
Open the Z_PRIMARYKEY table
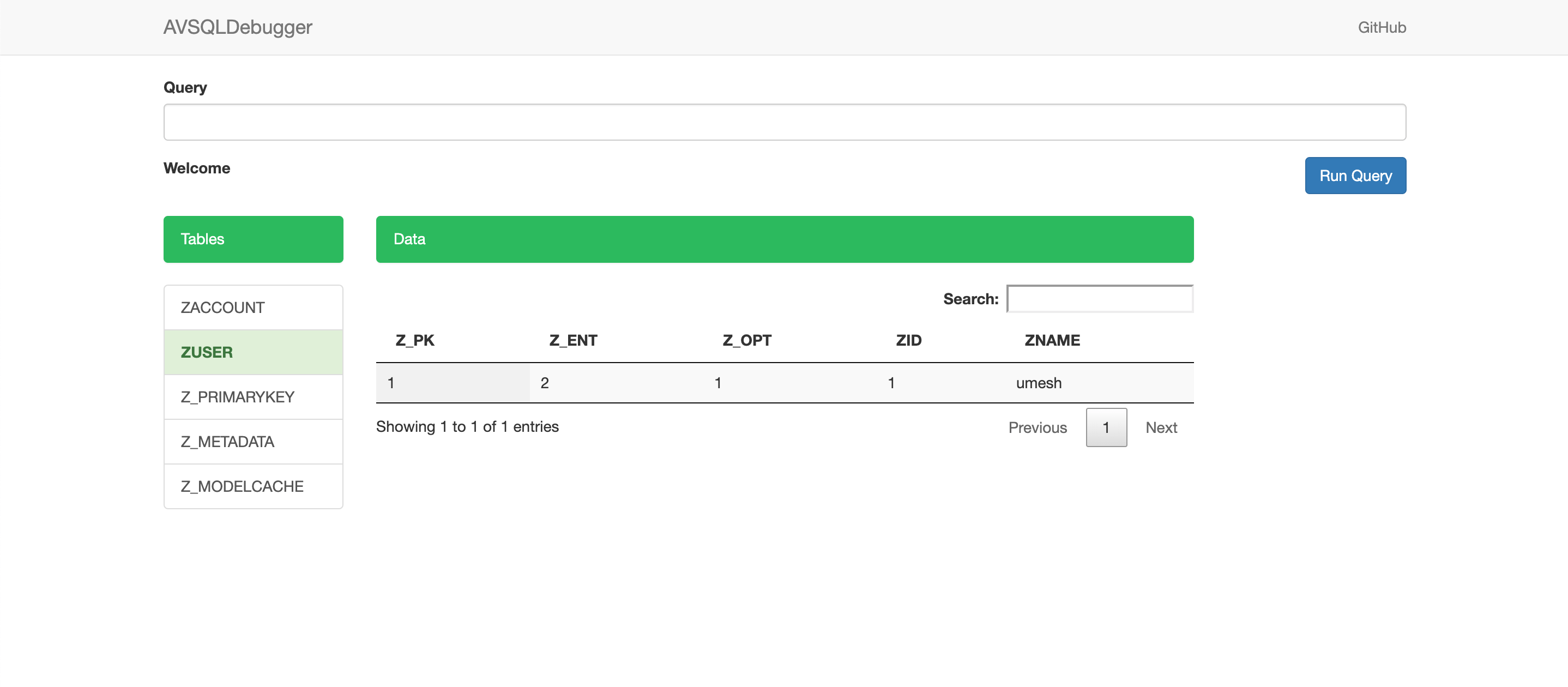coord(252,397)
